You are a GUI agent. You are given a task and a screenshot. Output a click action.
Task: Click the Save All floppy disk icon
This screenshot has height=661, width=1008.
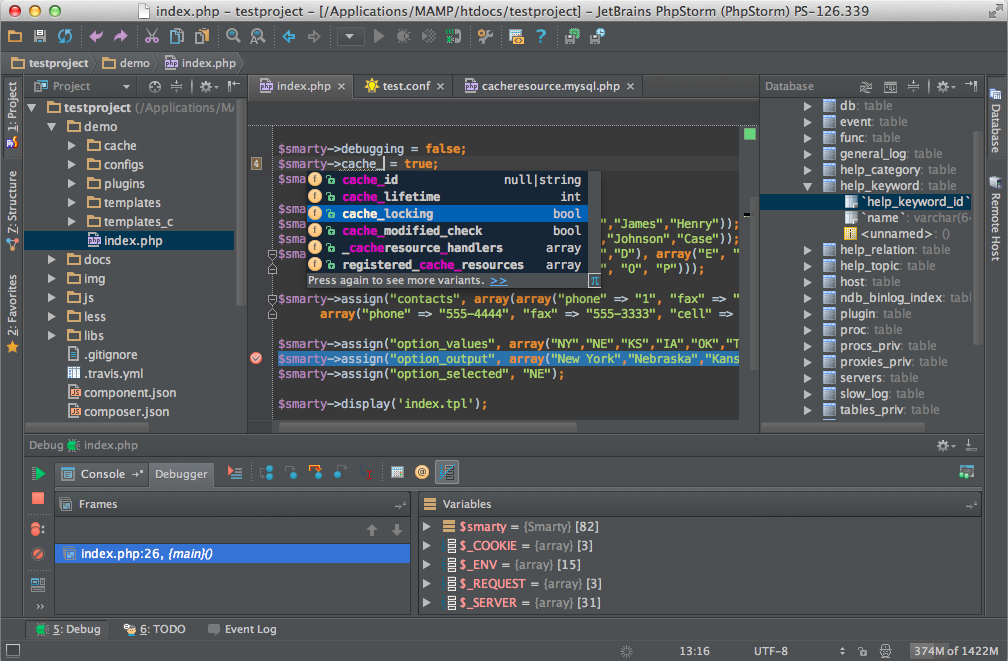point(40,37)
